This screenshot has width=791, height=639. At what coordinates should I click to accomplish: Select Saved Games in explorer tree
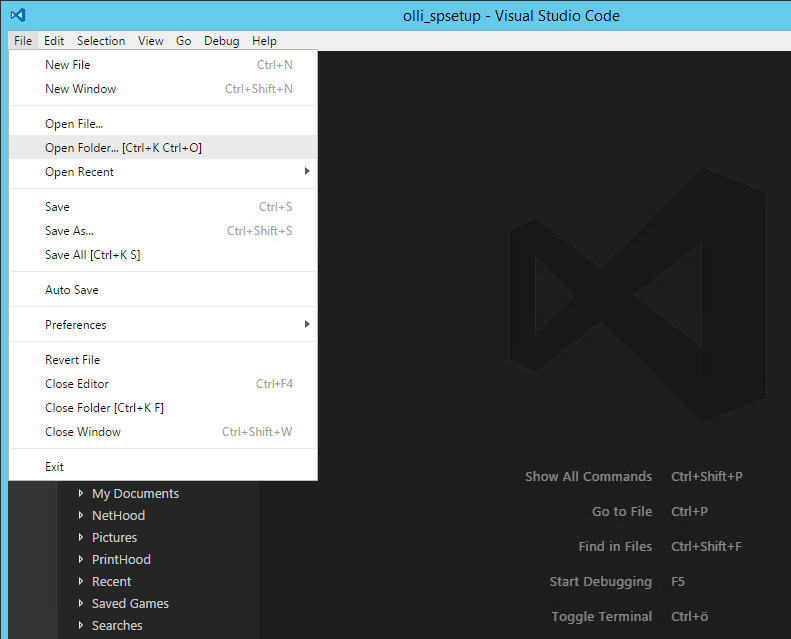(x=130, y=603)
